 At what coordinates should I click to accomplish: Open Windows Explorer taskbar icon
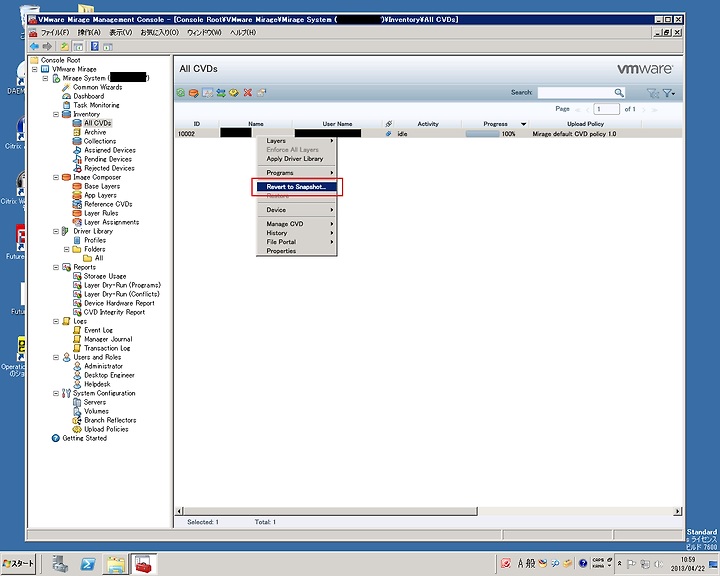pyautogui.click(x=116, y=564)
